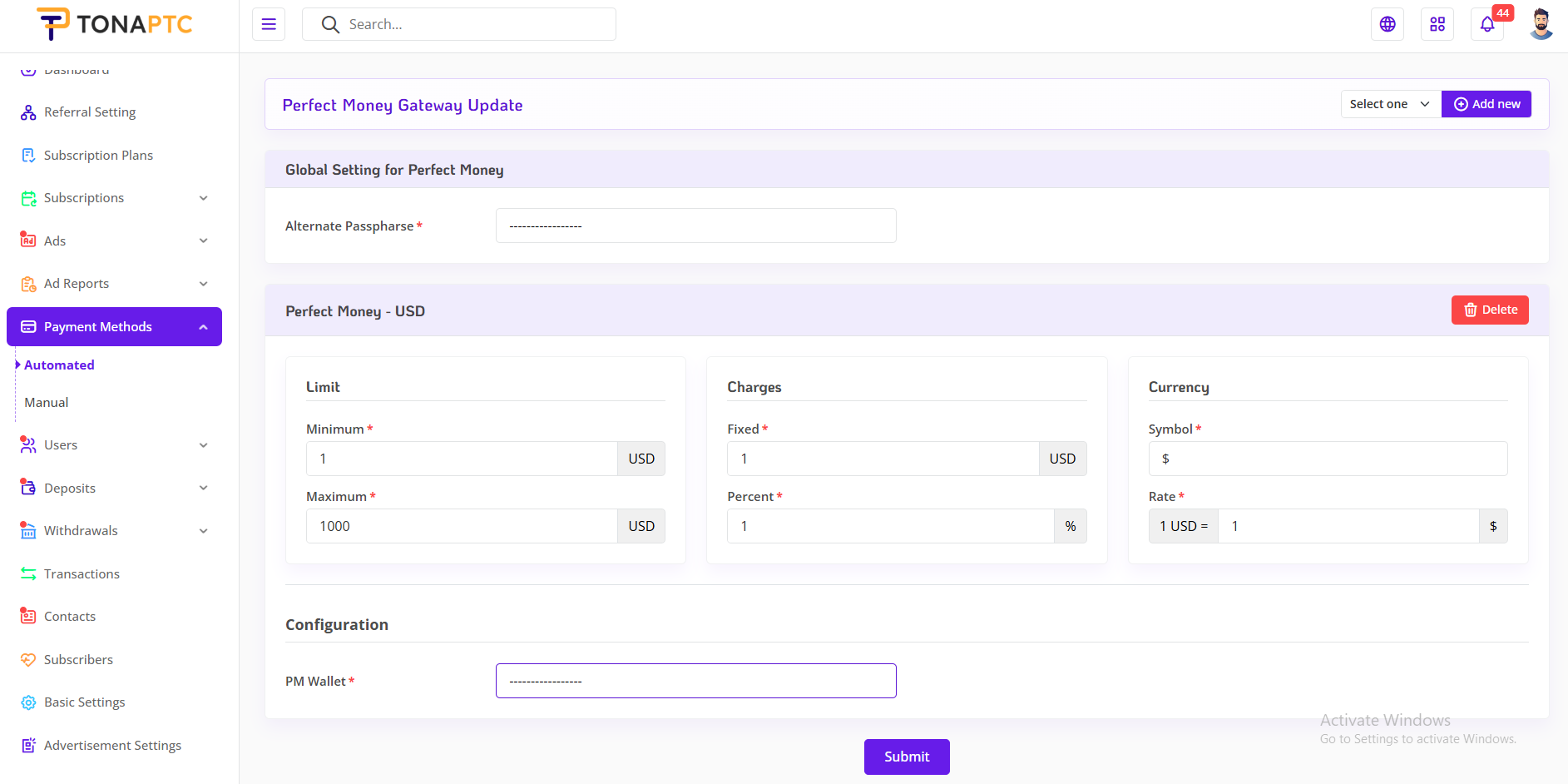Focus the top Search field

coord(459,24)
